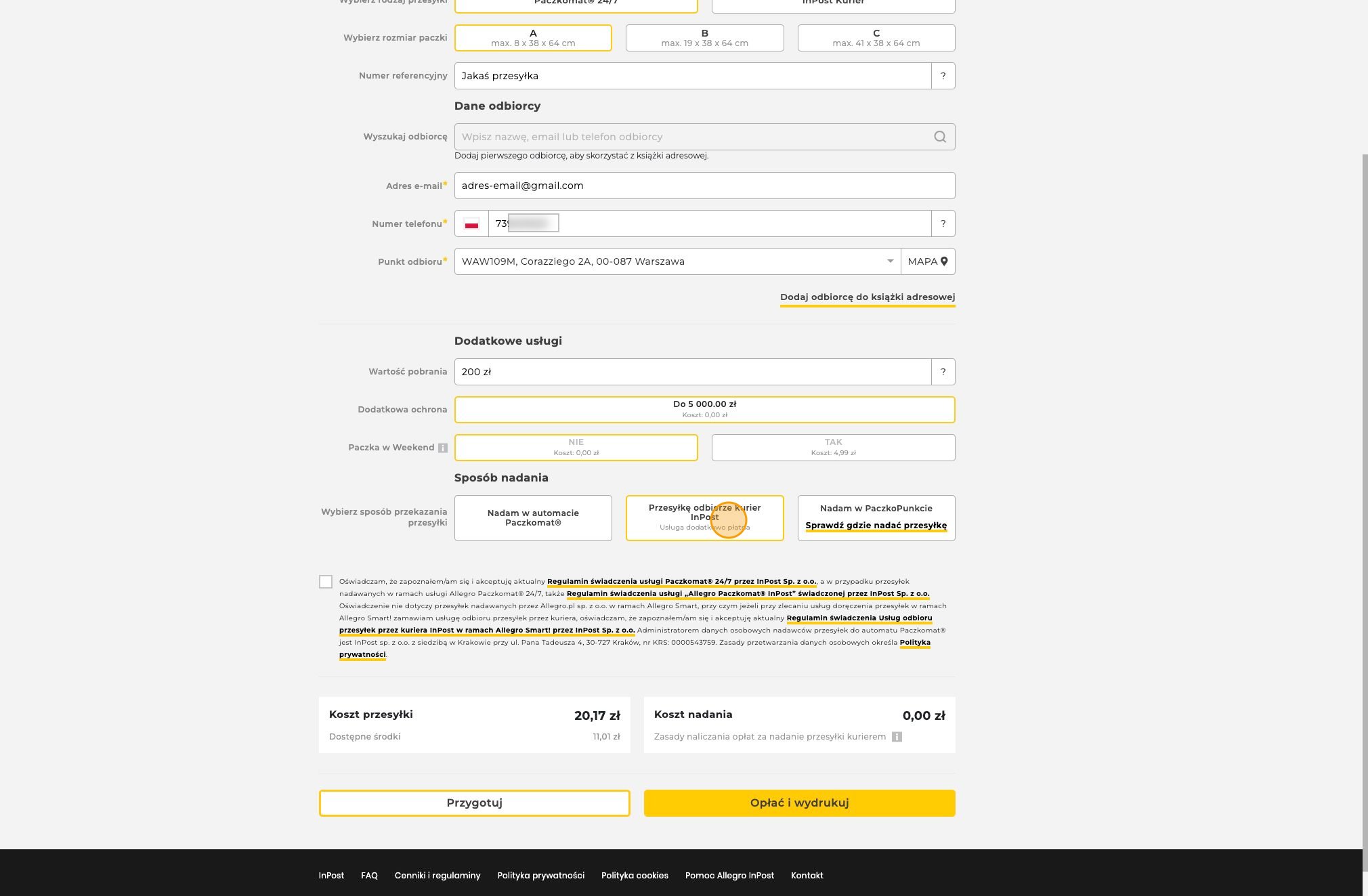Image resolution: width=1368 pixels, height=896 pixels.
Task: Open Sprawdź gdzie nadać przesyłkę link
Action: [x=876, y=526]
